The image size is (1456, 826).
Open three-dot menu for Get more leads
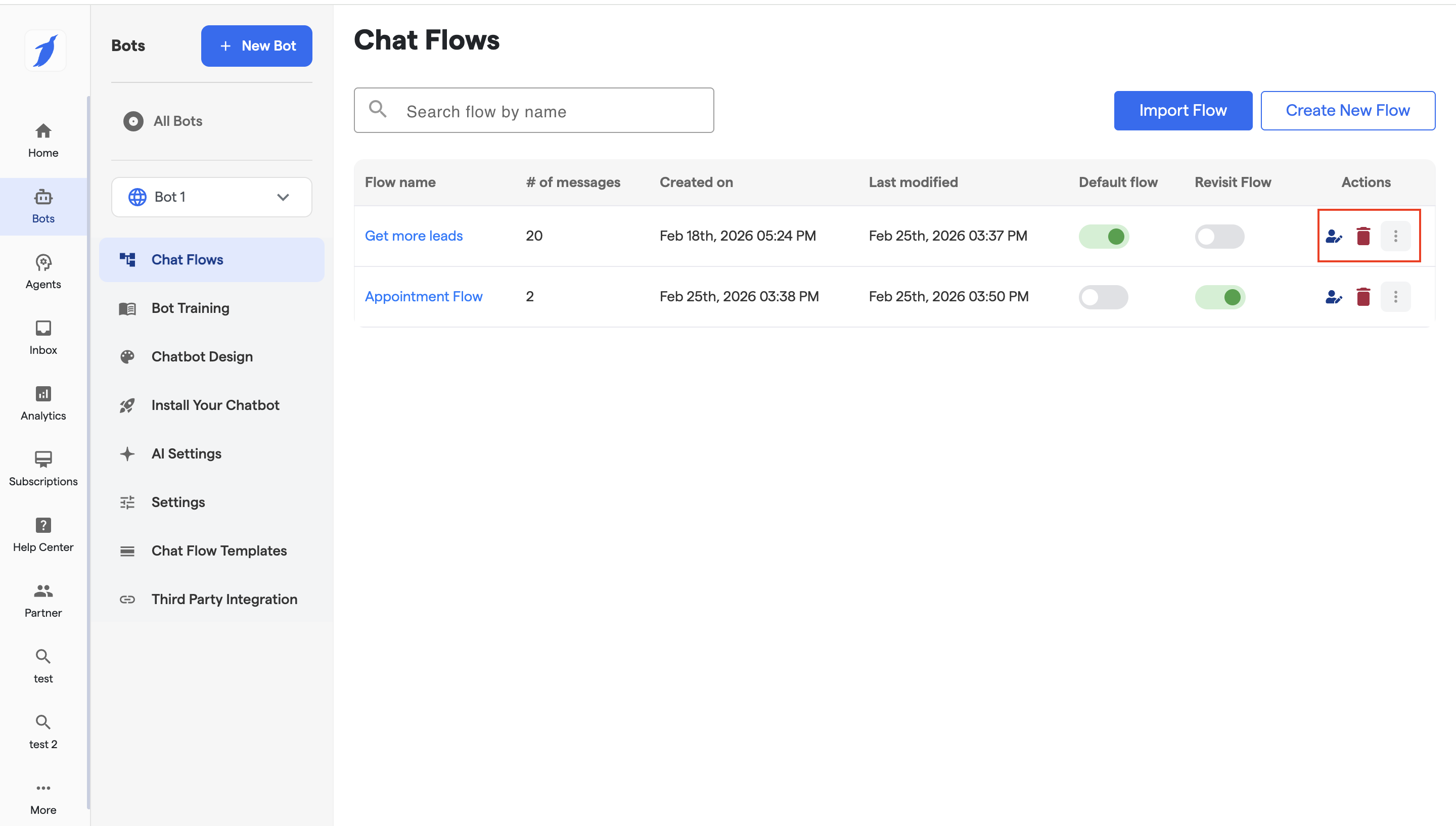pyautogui.click(x=1395, y=236)
